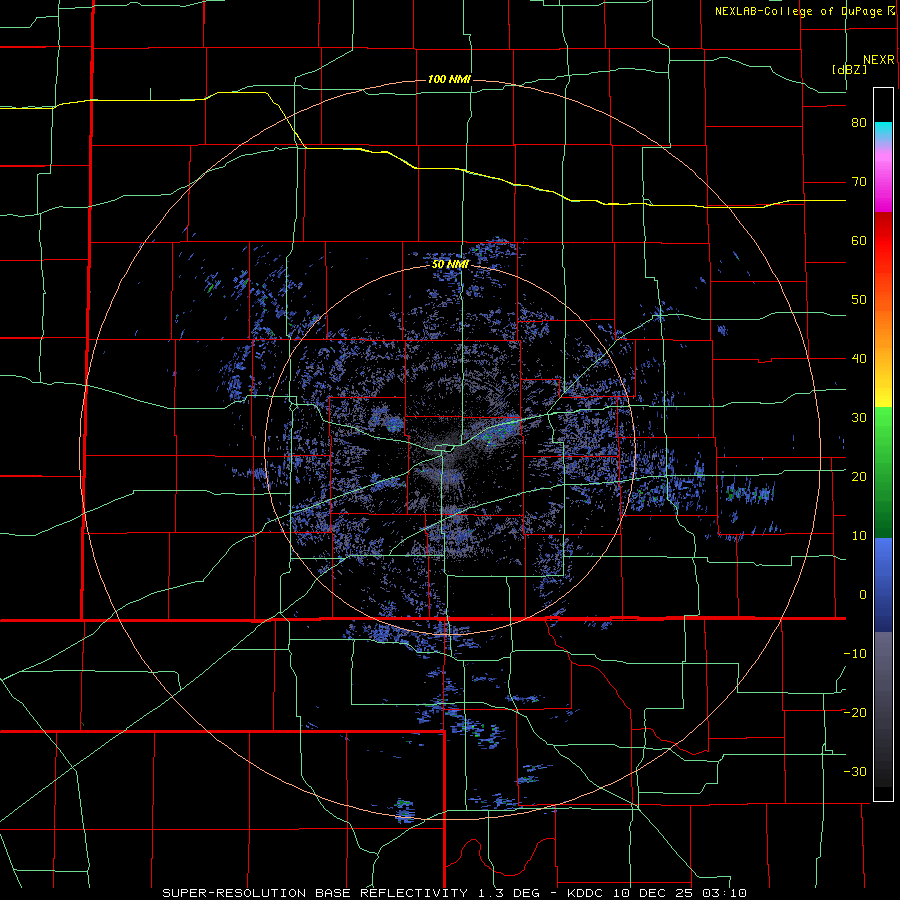Click the [dBZ] unit label

point(849,69)
